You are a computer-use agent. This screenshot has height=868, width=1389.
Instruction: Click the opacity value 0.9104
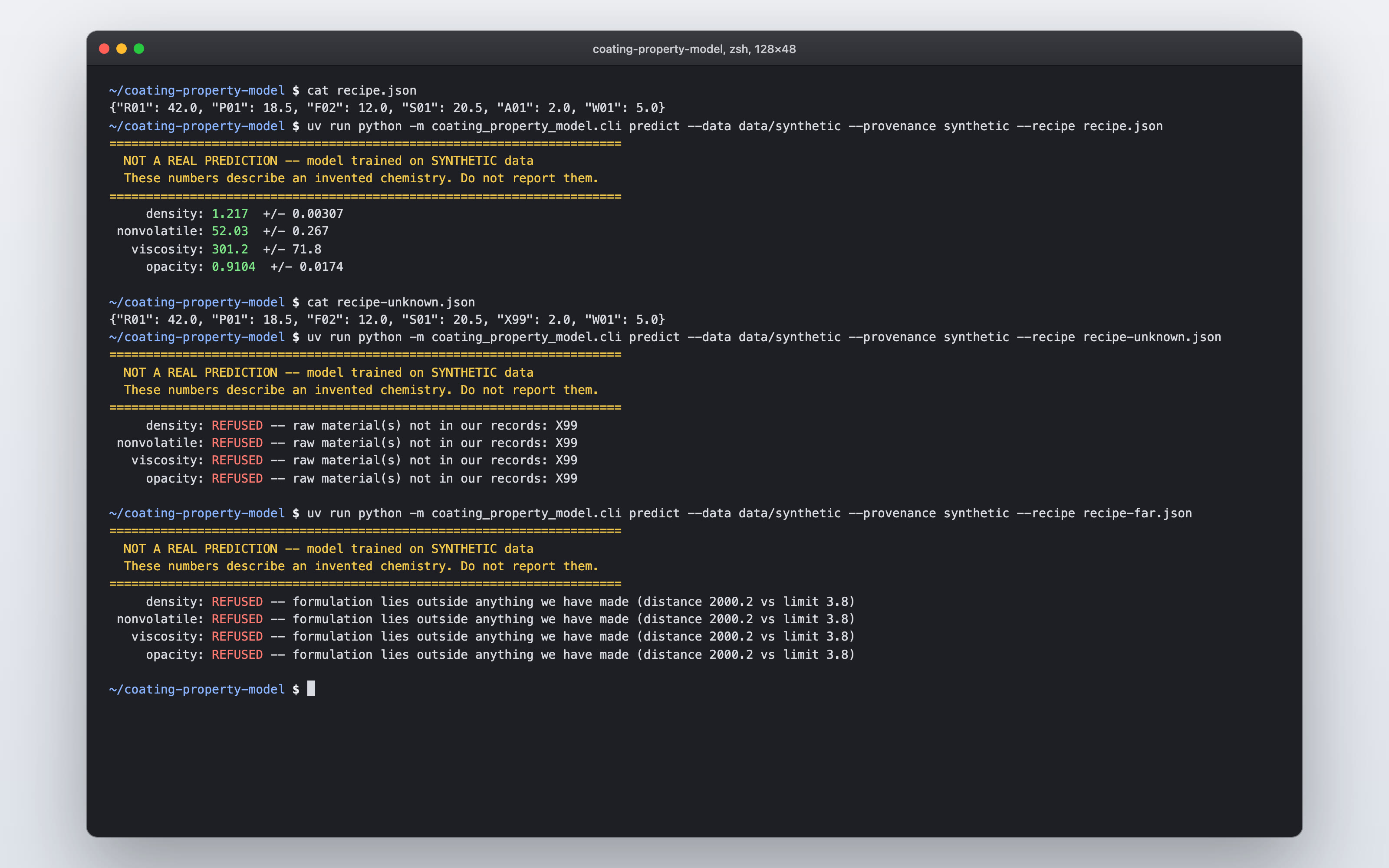(x=234, y=267)
